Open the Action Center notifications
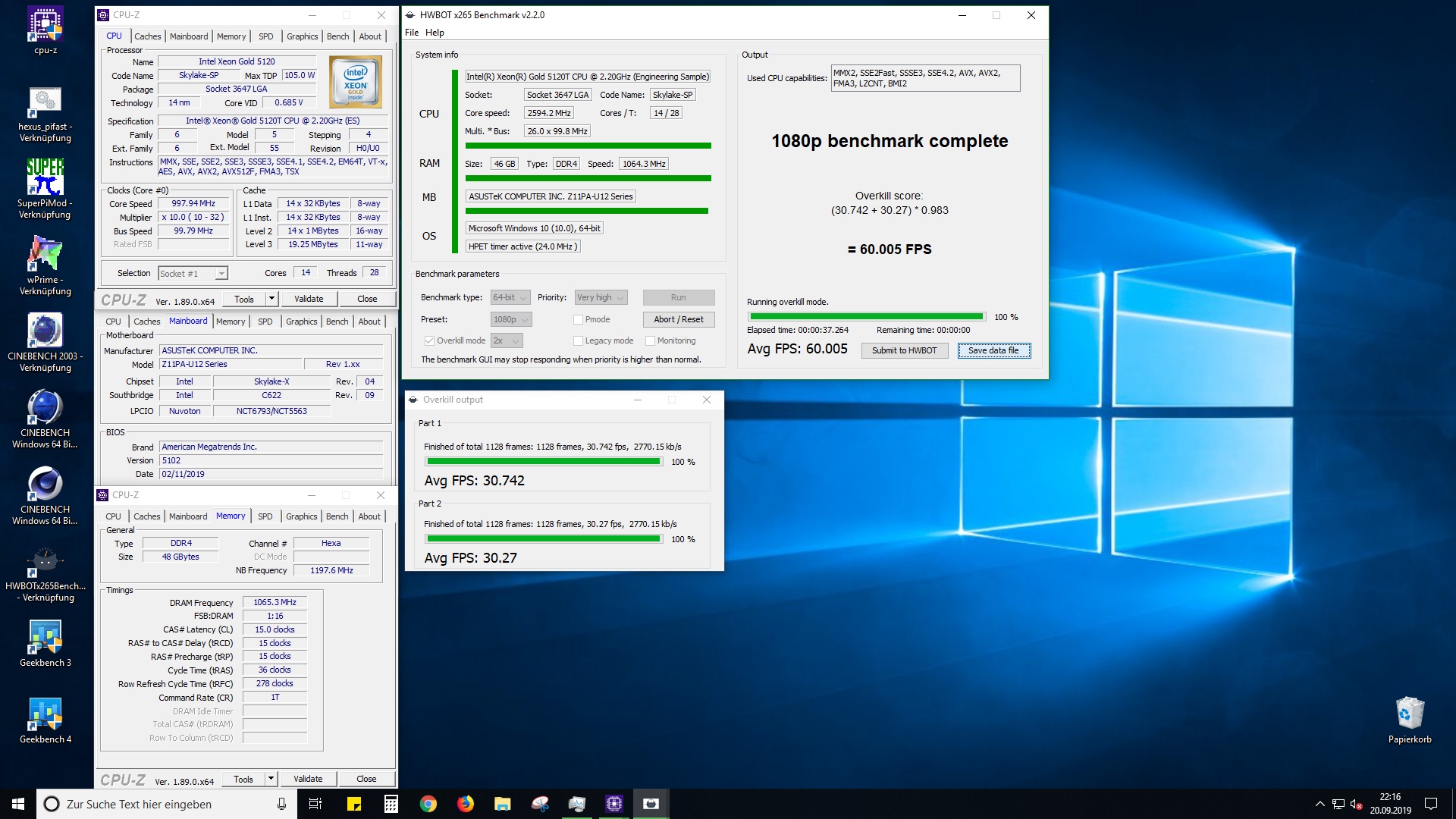 click(1431, 804)
